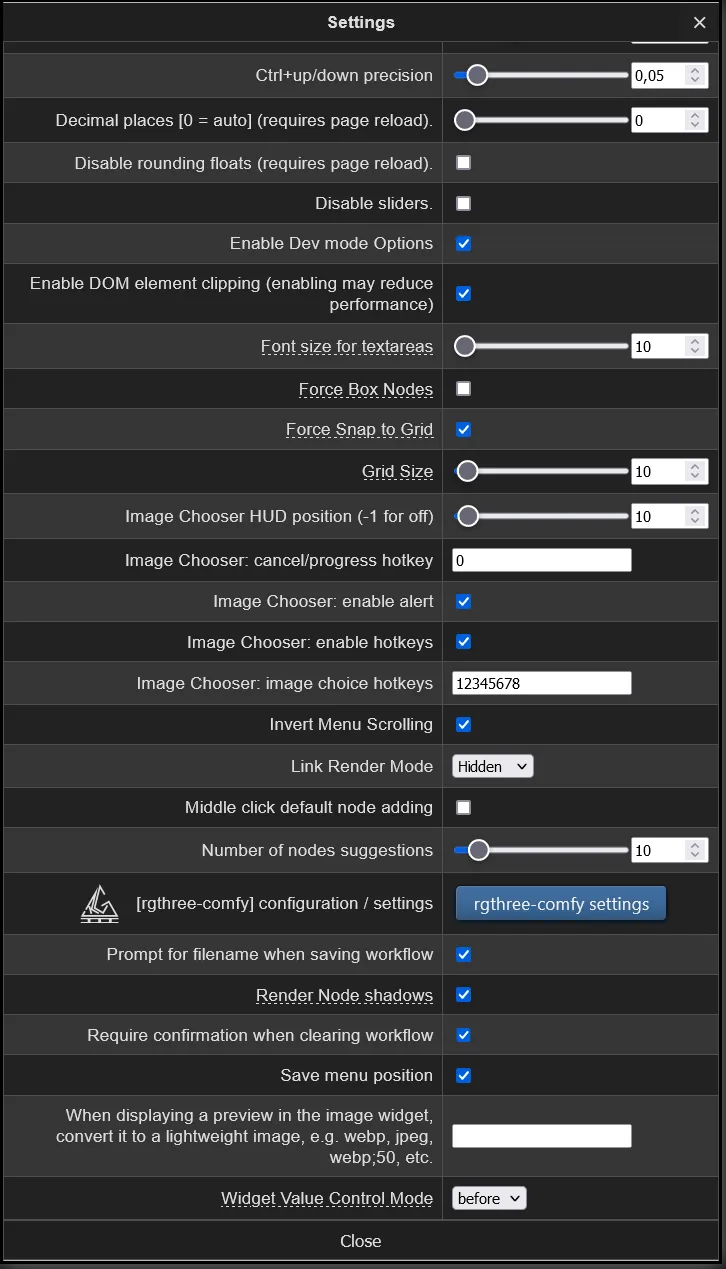Toggle Invert Menu Scrolling checkbox
Image resolution: width=726 pixels, height=1269 pixels.
pos(463,724)
